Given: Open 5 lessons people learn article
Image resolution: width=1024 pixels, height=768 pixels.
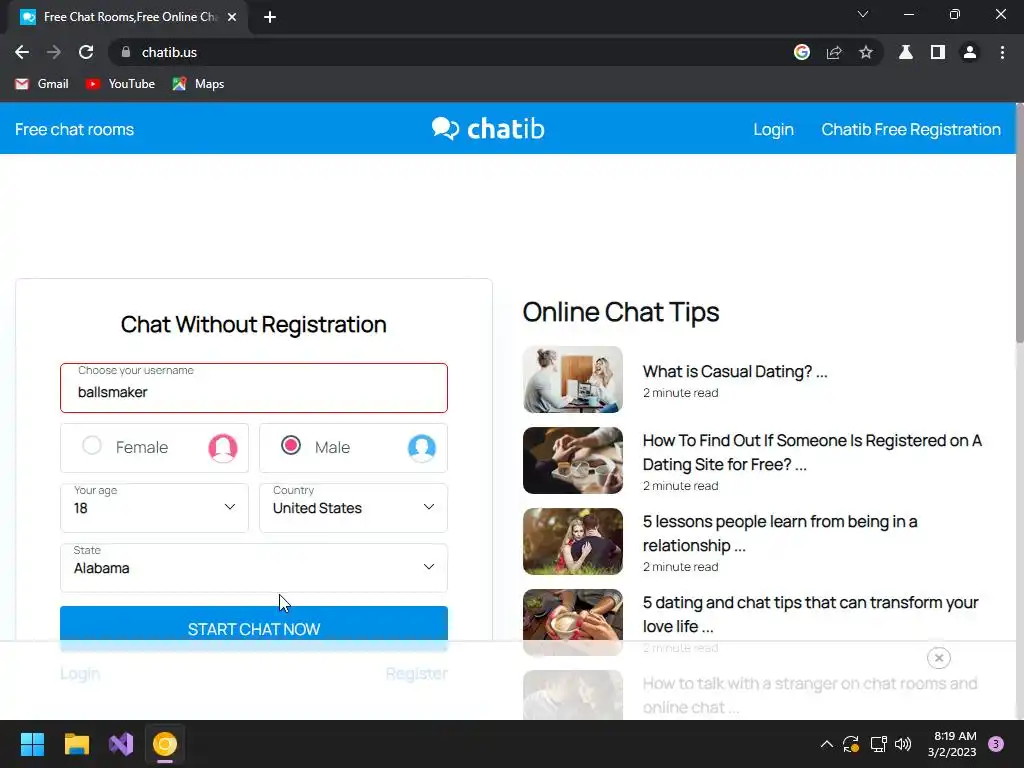Looking at the screenshot, I should (780, 534).
